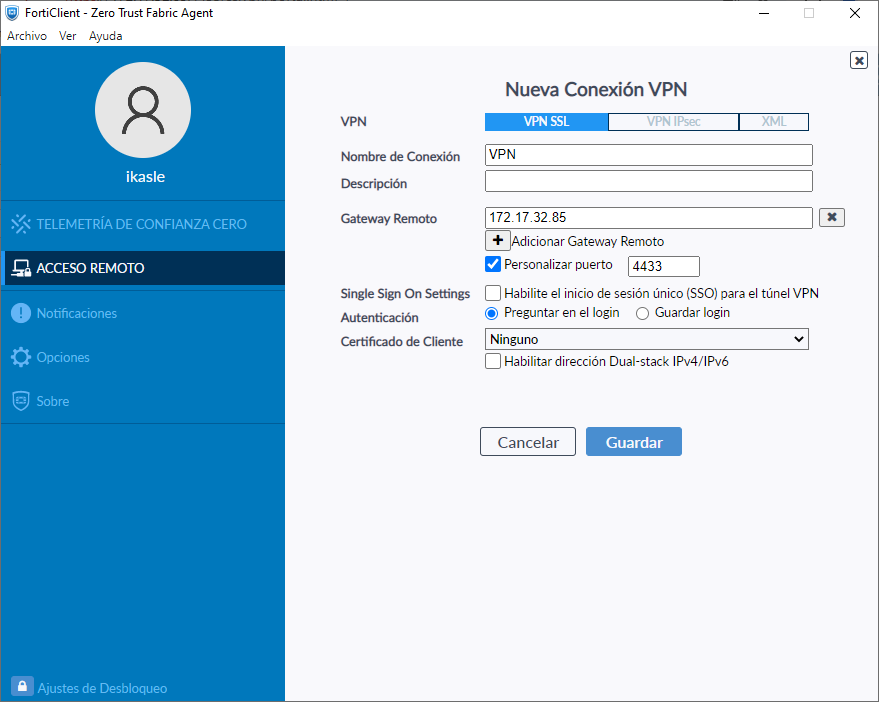Switch to VPN IPsec tab
This screenshot has width=879, height=702.
[x=673, y=122]
